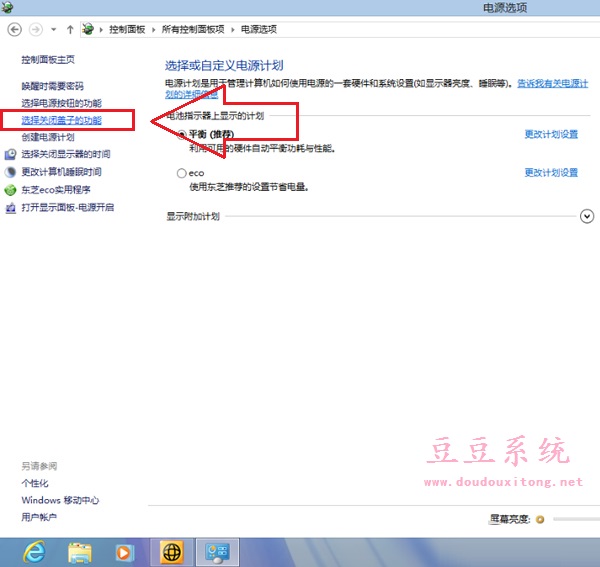The width and height of the screenshot is (600, 567).
Task: Click the Up one level arrow
Action: [x=70, y=30]
